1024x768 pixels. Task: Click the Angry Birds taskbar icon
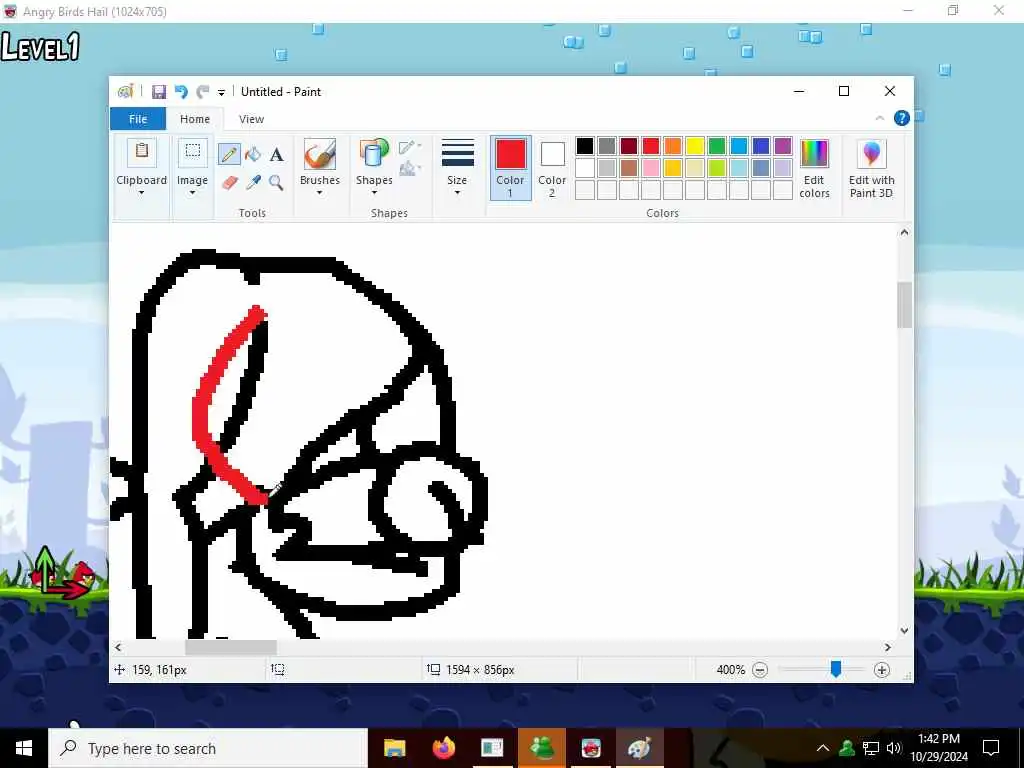coord(591,748)
